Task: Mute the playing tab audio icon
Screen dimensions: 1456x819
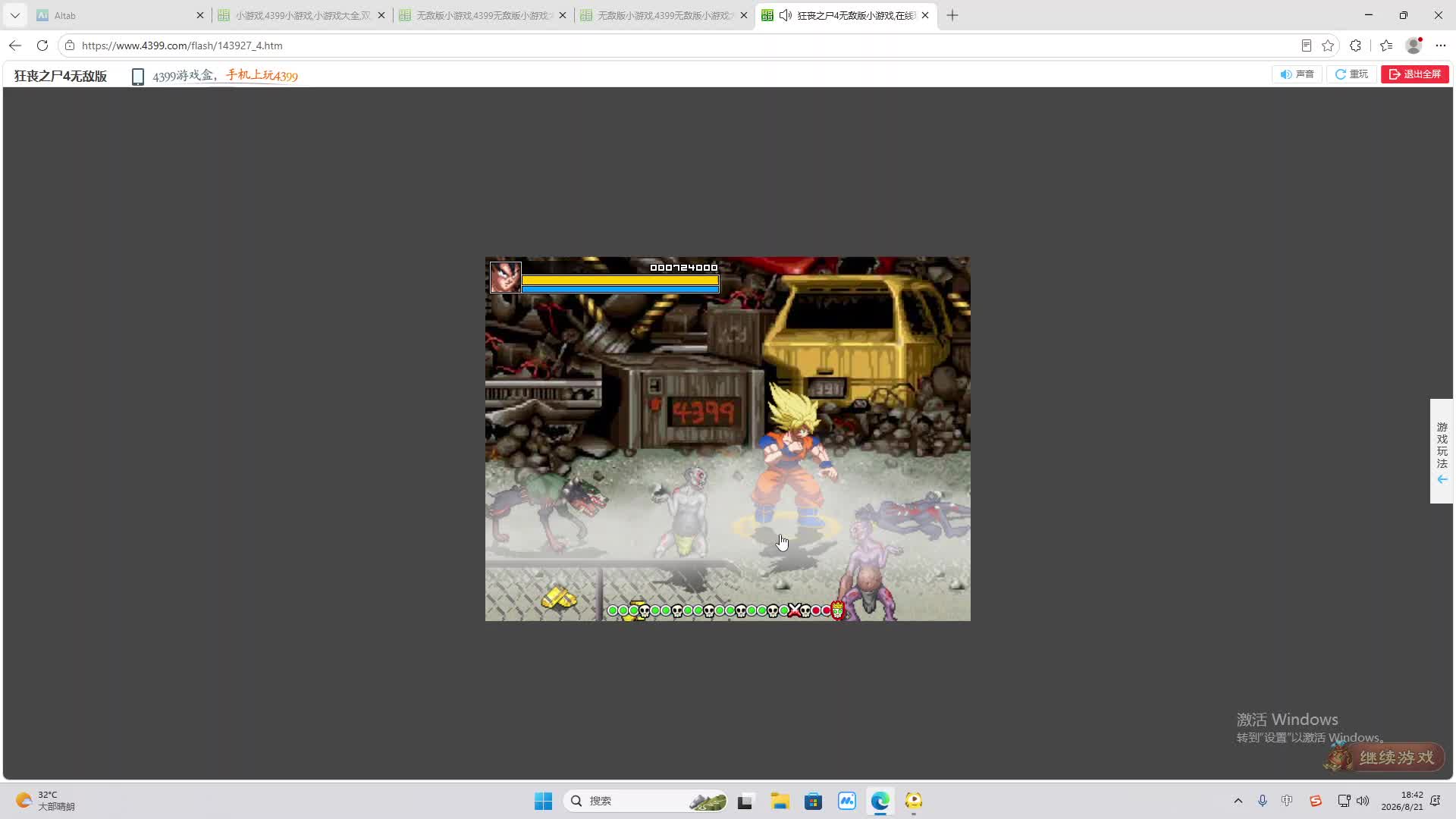Action: pyautogui.click(x=786, y=15)
